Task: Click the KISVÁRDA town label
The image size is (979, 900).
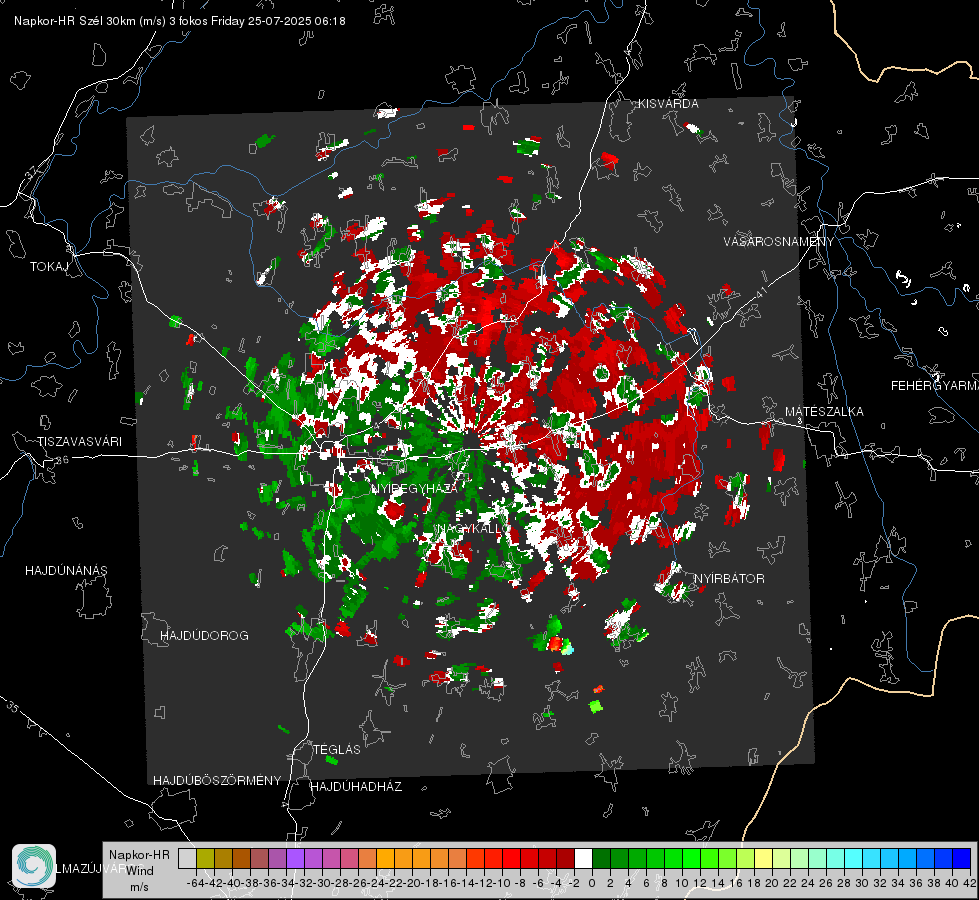Action: (668, 104)
